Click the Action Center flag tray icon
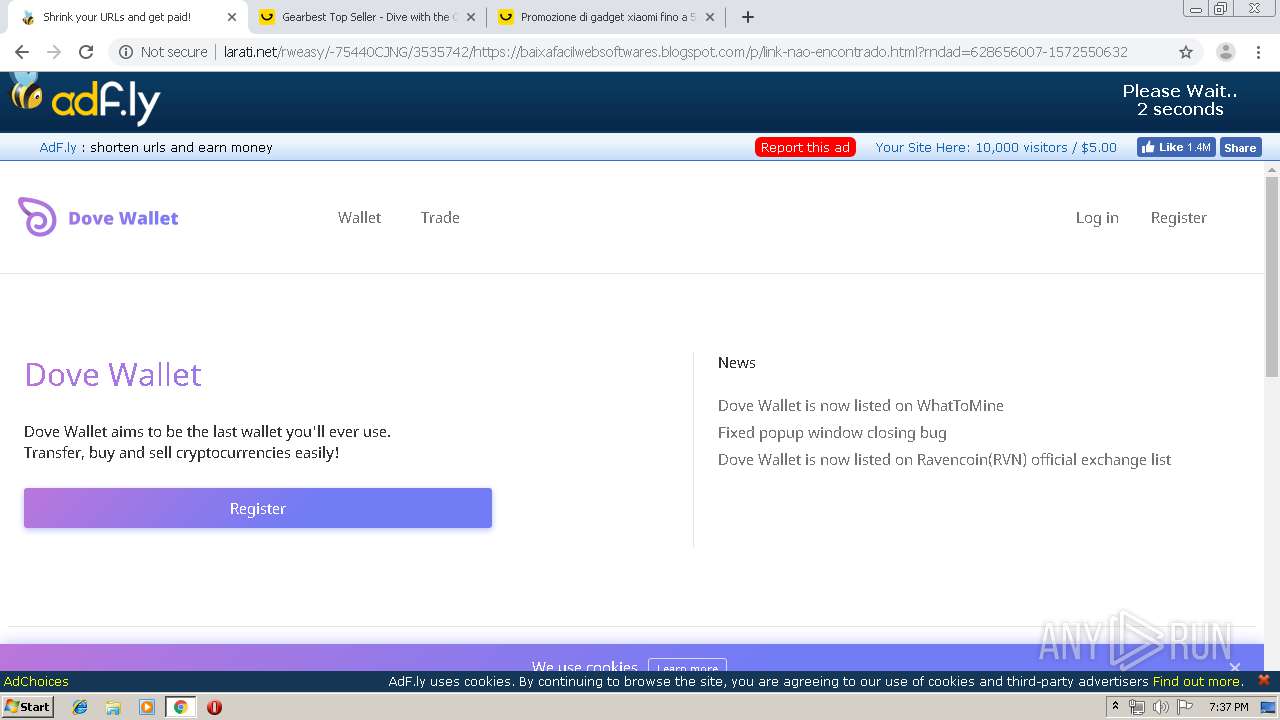1280x720 pixels. [1185, 707]
